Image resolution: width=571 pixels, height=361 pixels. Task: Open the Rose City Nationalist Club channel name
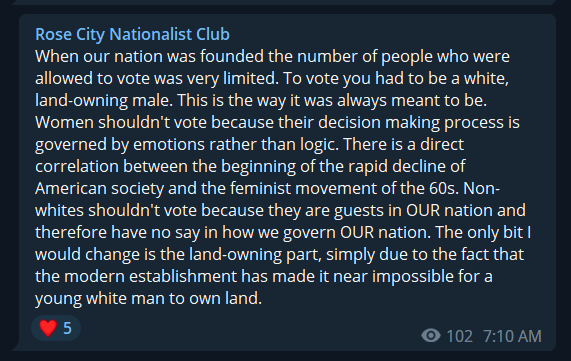click(132, 34)
